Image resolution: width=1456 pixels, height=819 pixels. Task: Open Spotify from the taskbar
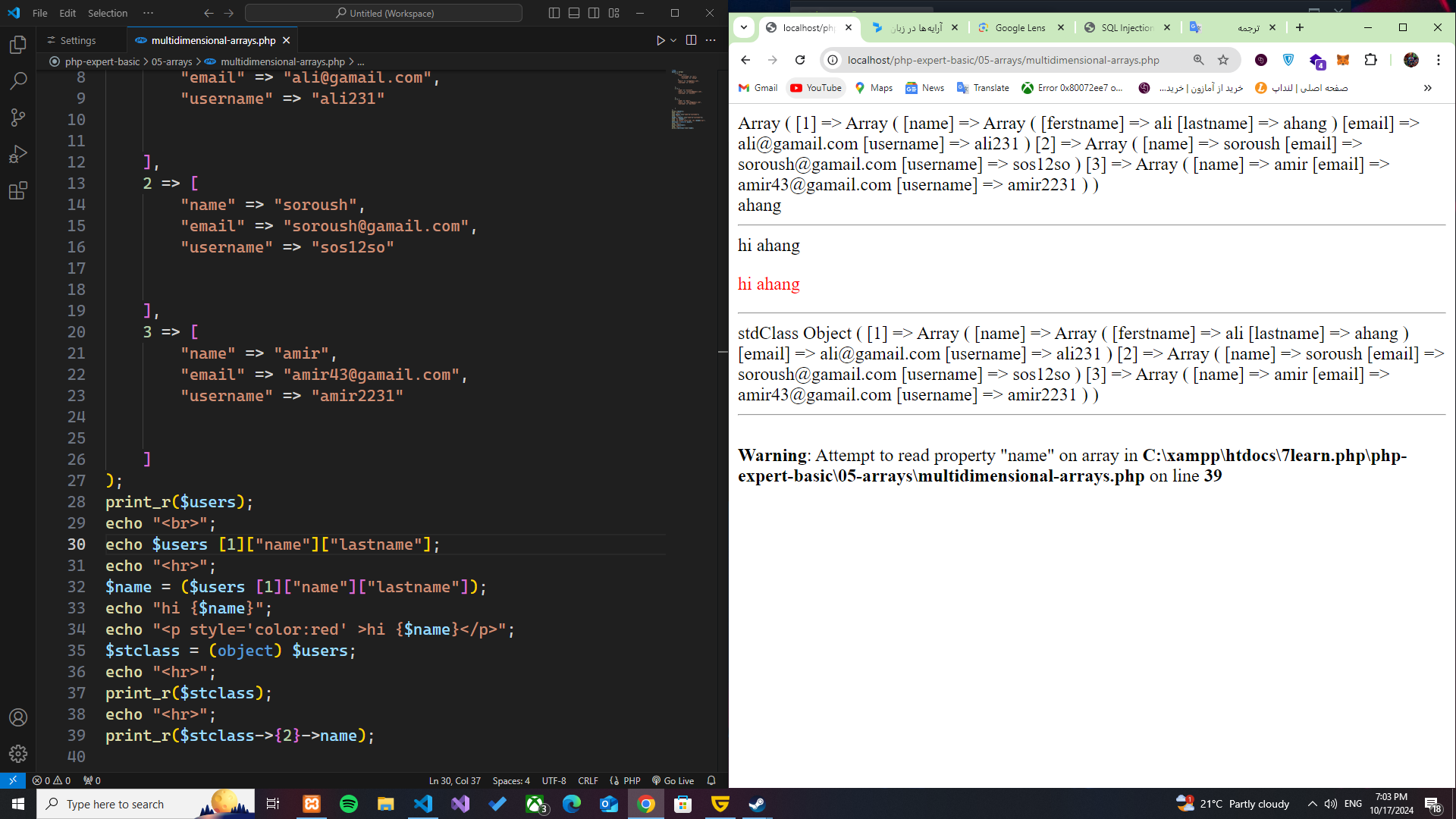[349, 804]
